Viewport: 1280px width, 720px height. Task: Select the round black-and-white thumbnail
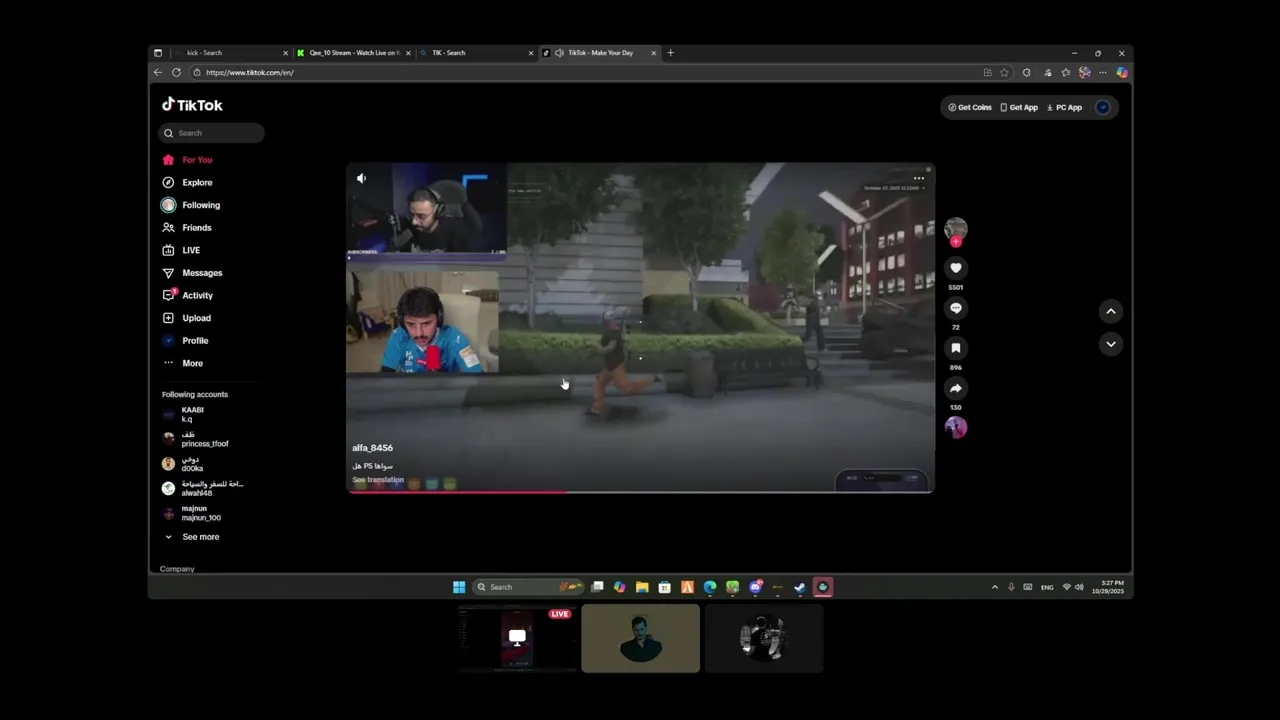(x=764, y=638)
